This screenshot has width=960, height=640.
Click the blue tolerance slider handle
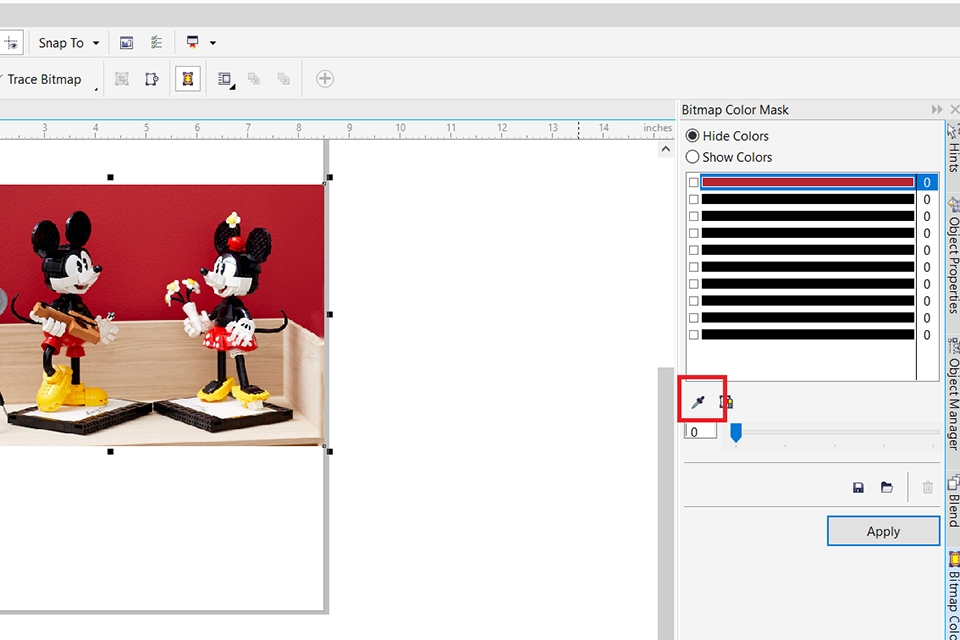tap(735, 432)
